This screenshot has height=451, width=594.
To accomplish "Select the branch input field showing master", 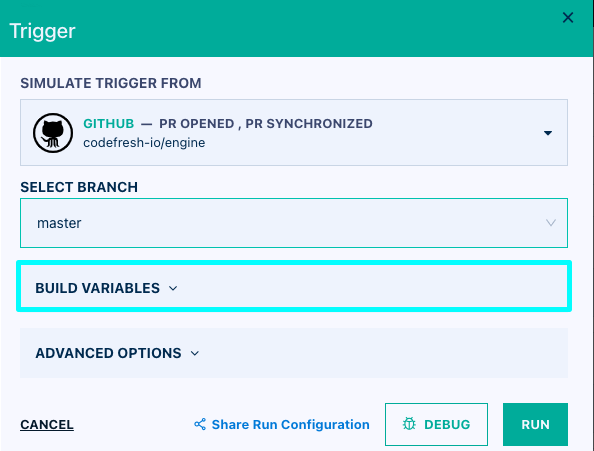I will click(294, 223).
